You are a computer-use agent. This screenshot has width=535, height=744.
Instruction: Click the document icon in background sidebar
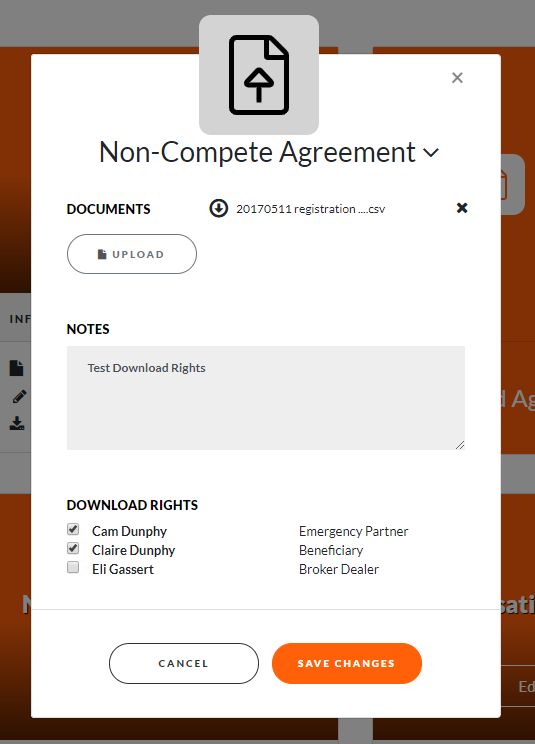click(17, 368)
